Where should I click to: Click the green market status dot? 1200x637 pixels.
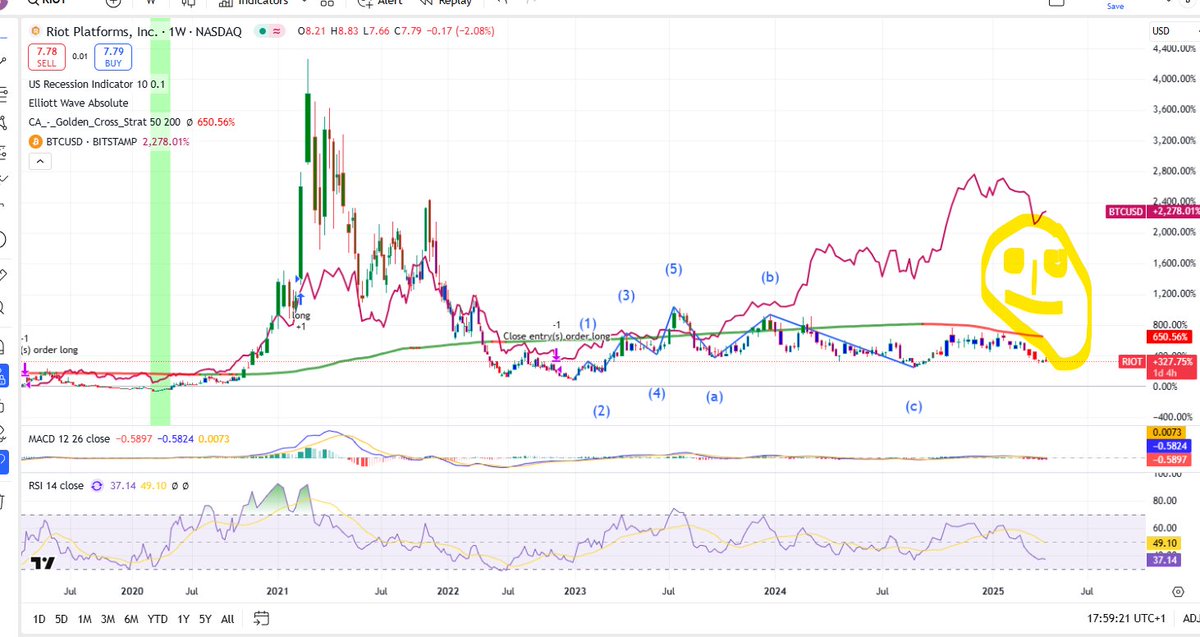[x=261, y=32]
